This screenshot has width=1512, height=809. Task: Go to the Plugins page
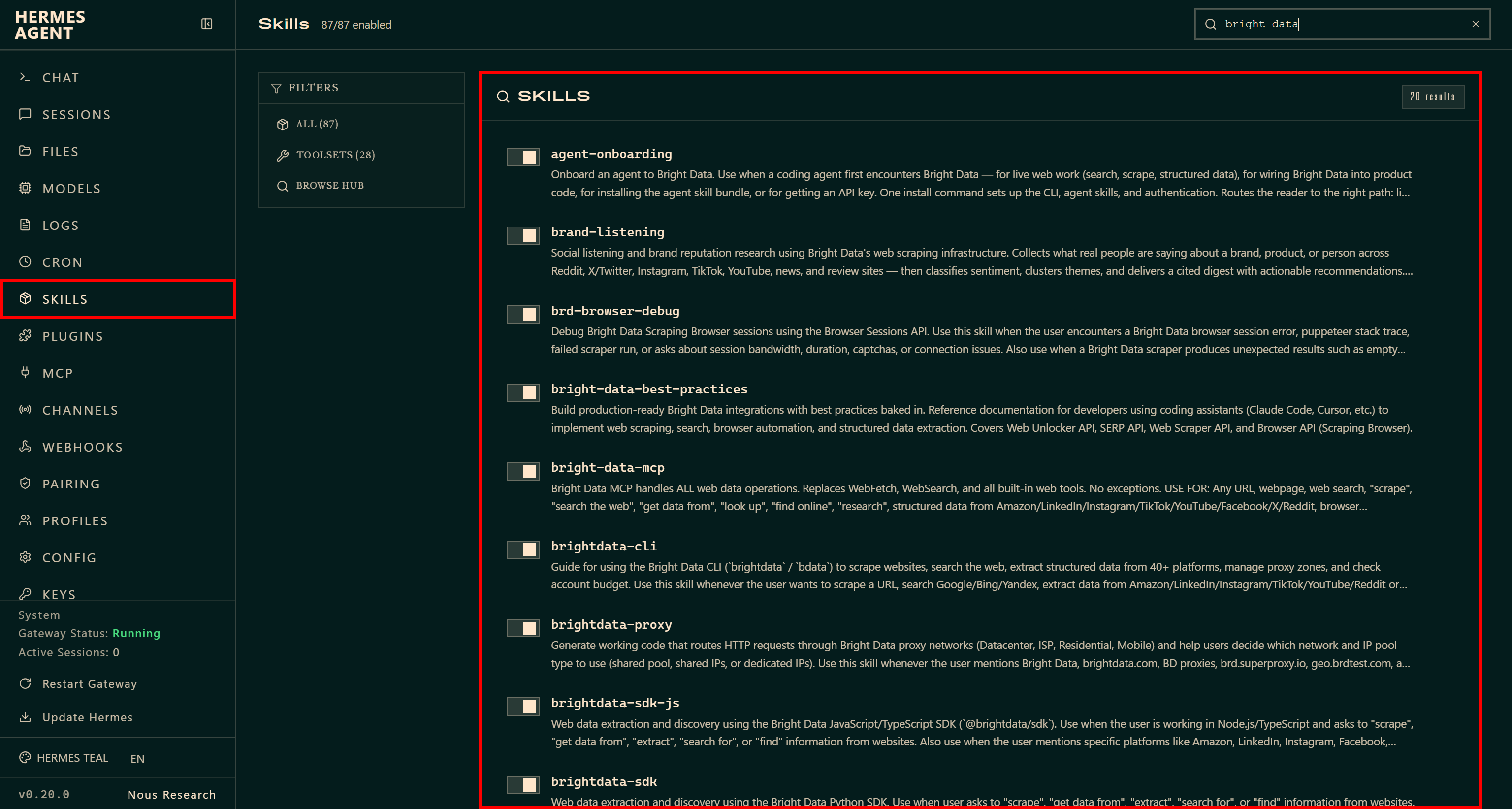pos(117,336)
